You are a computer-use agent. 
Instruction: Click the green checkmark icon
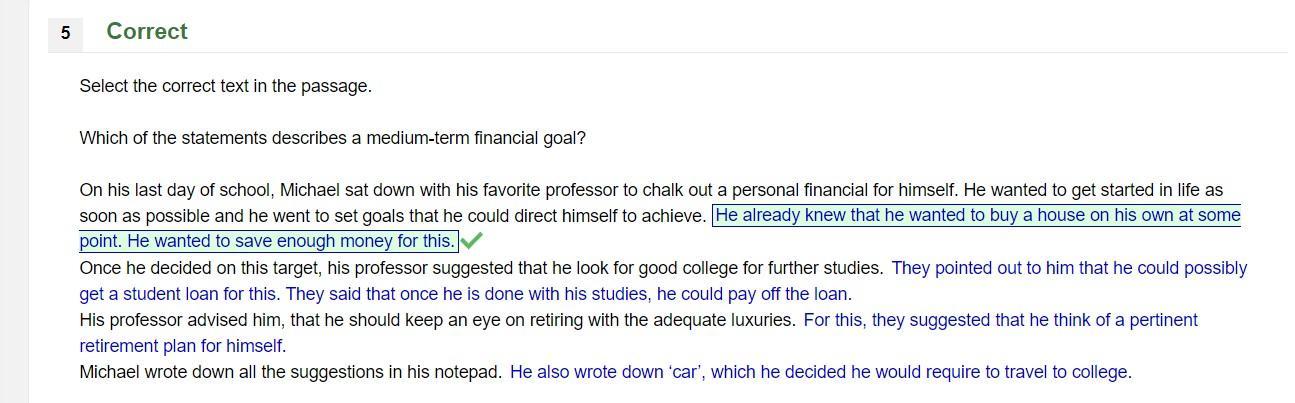[471, 240]
